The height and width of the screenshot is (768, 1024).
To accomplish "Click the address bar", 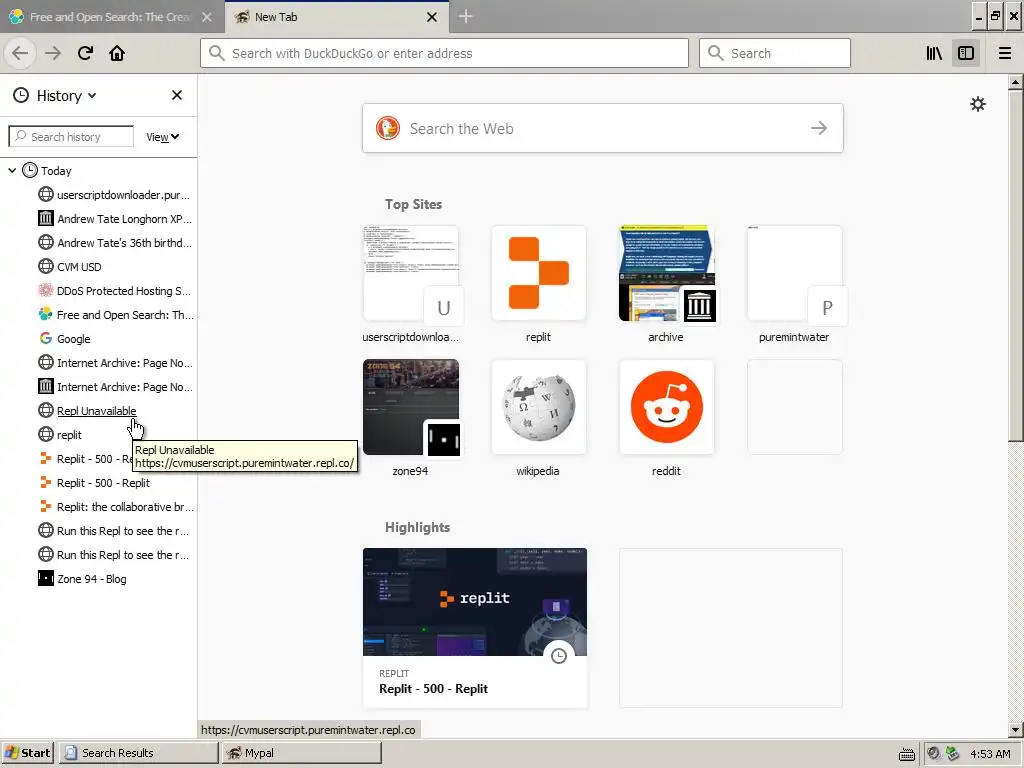I will [444, 53].
